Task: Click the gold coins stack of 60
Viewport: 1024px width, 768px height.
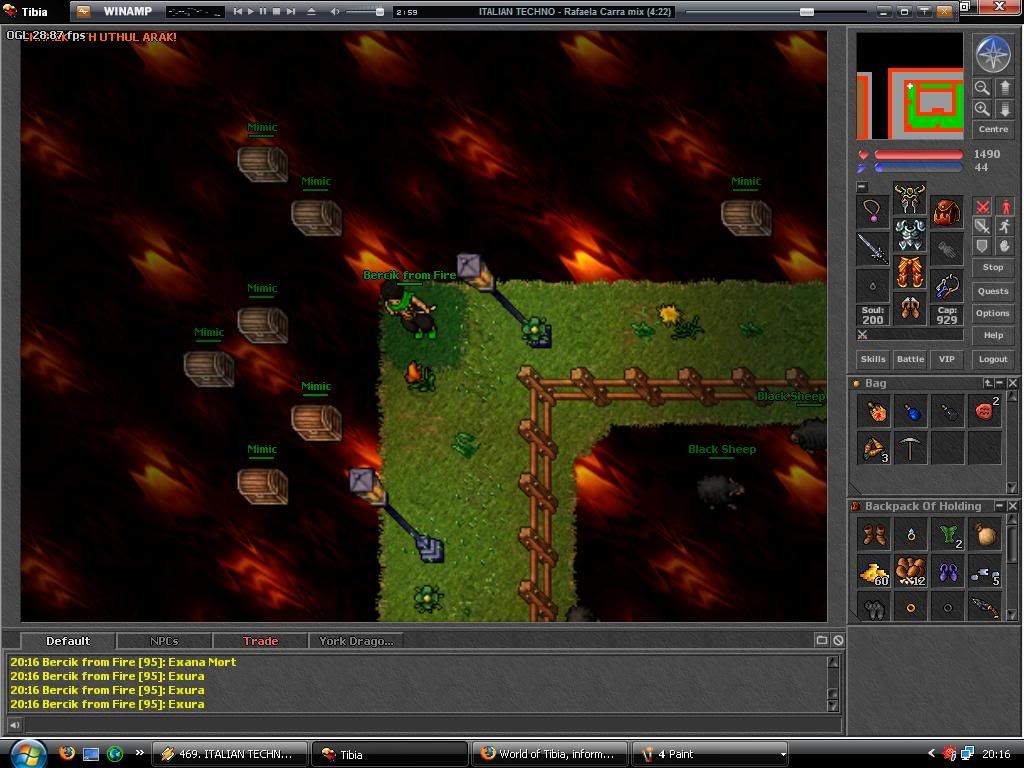Action: [874, 572]
